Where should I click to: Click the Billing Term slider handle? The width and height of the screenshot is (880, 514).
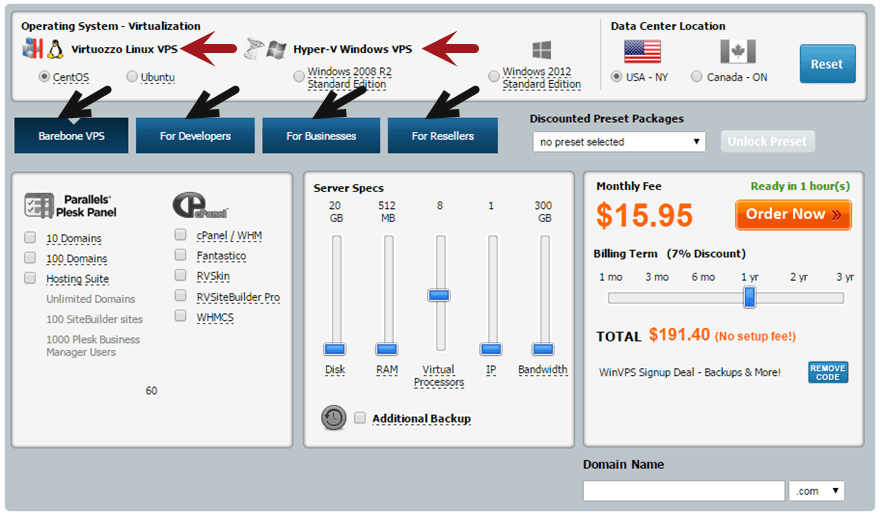(749, 297)
